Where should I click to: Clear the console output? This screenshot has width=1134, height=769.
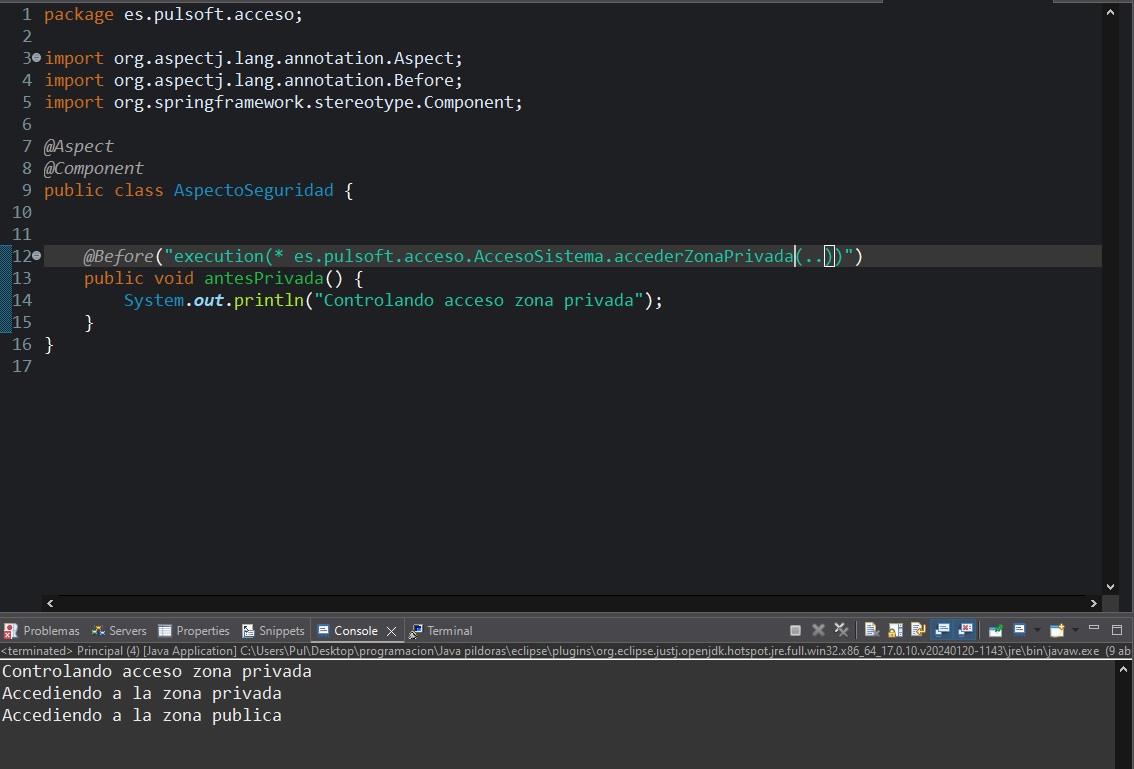(x=871, y=631)
